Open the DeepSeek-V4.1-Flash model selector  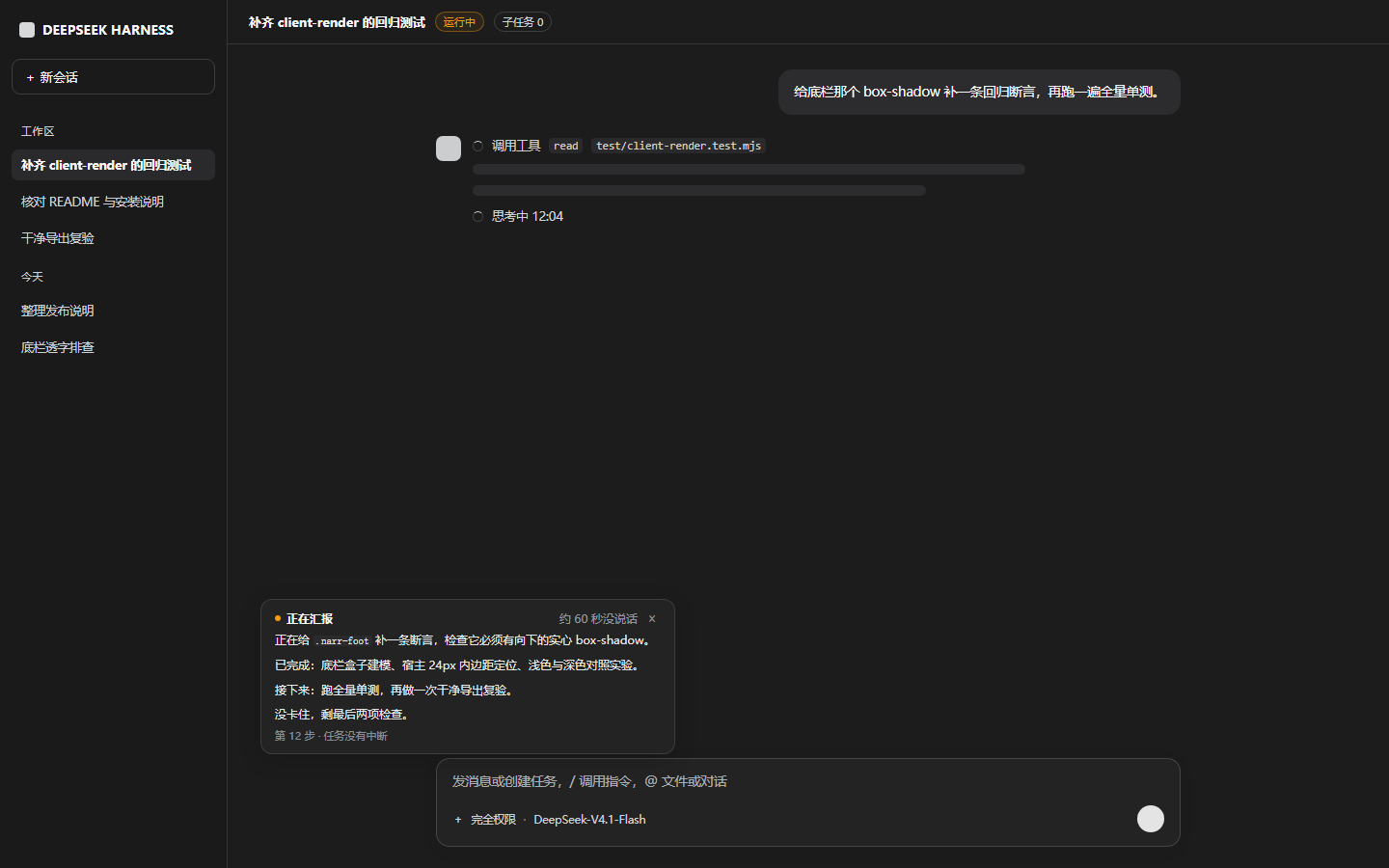click(x=589, y=820)
